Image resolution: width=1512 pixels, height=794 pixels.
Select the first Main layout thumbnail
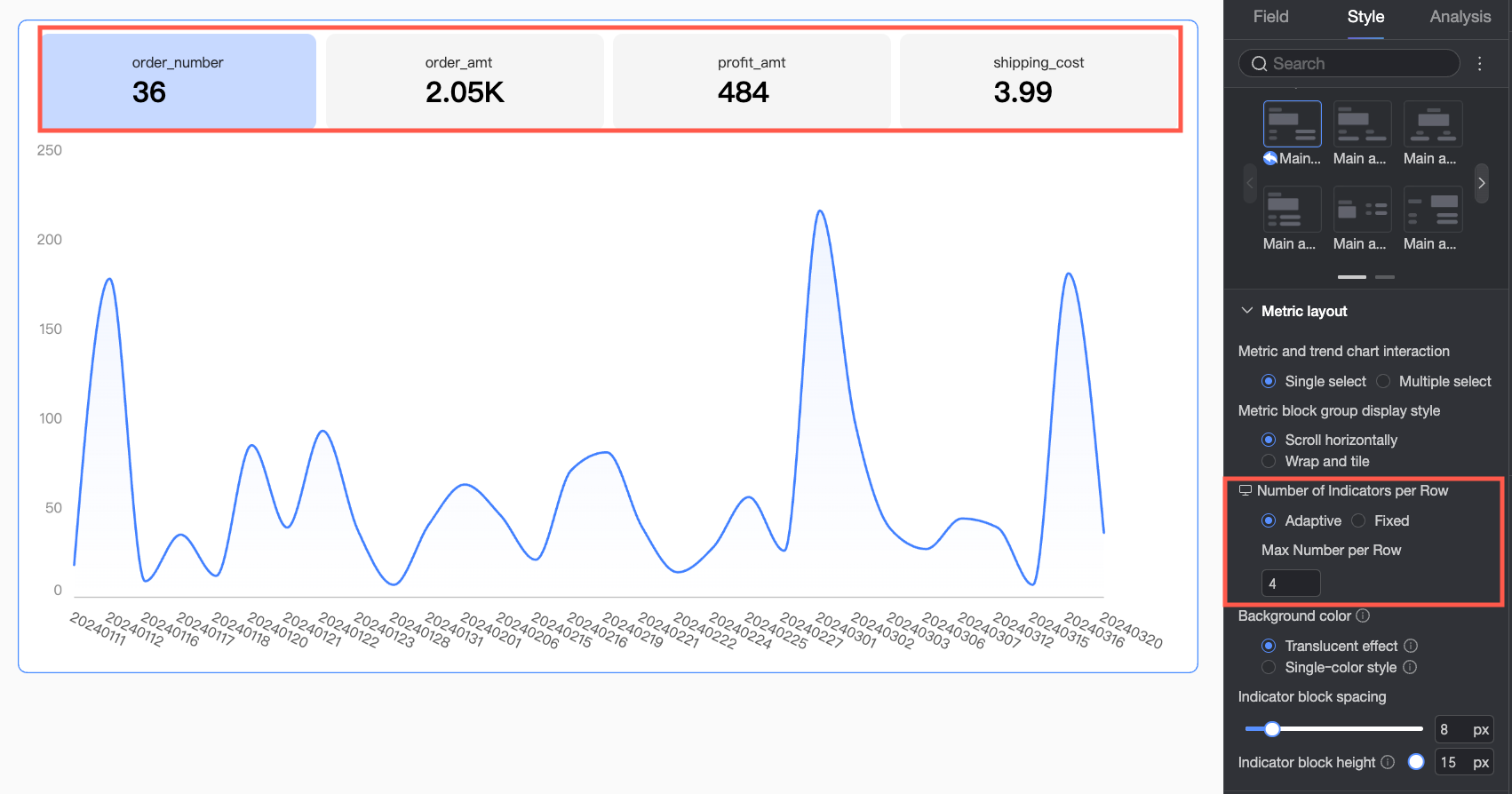coord(1292,123)
